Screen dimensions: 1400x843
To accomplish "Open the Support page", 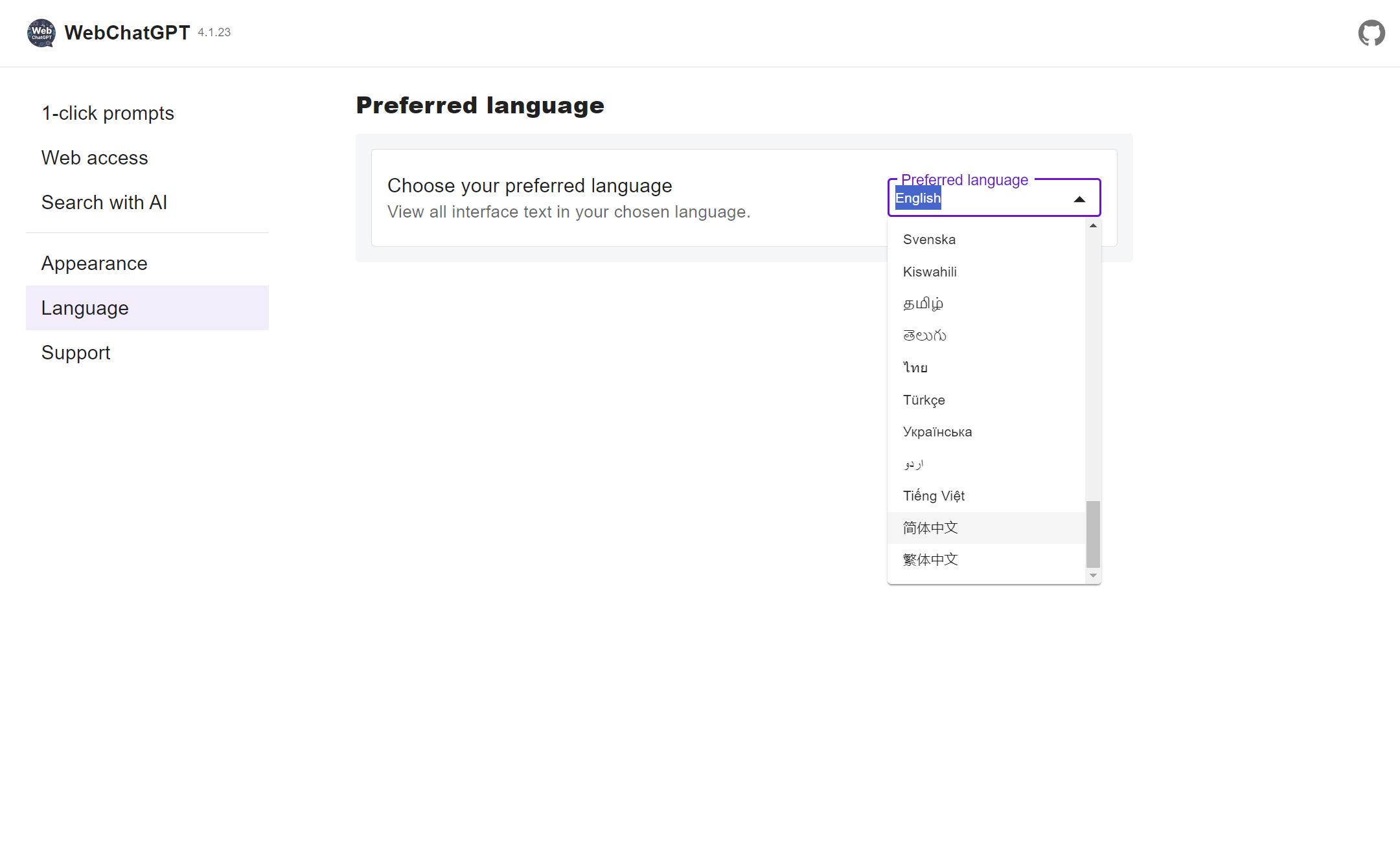I will 147,353.
